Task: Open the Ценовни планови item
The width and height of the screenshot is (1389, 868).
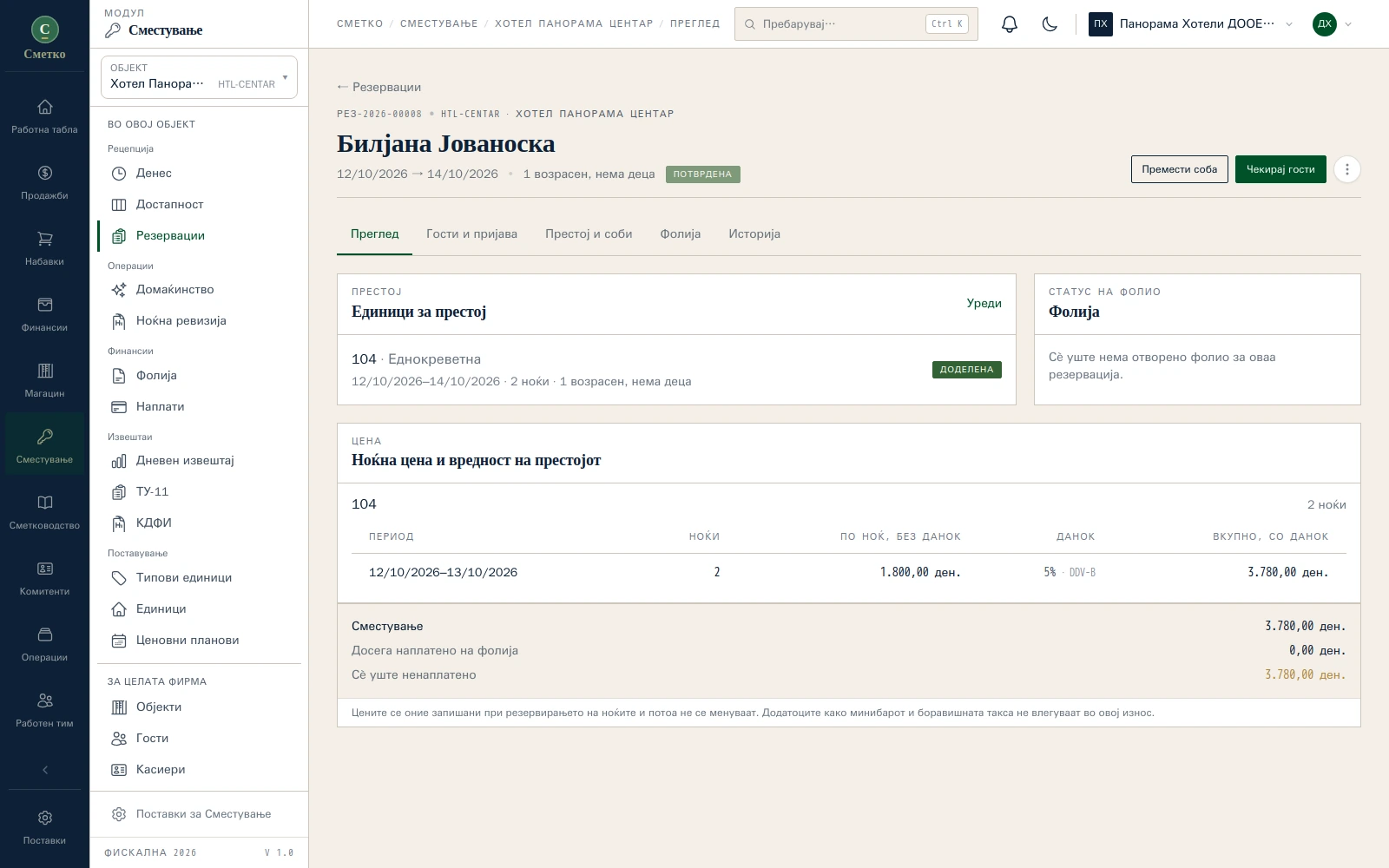Action: (x=200, y=641)
